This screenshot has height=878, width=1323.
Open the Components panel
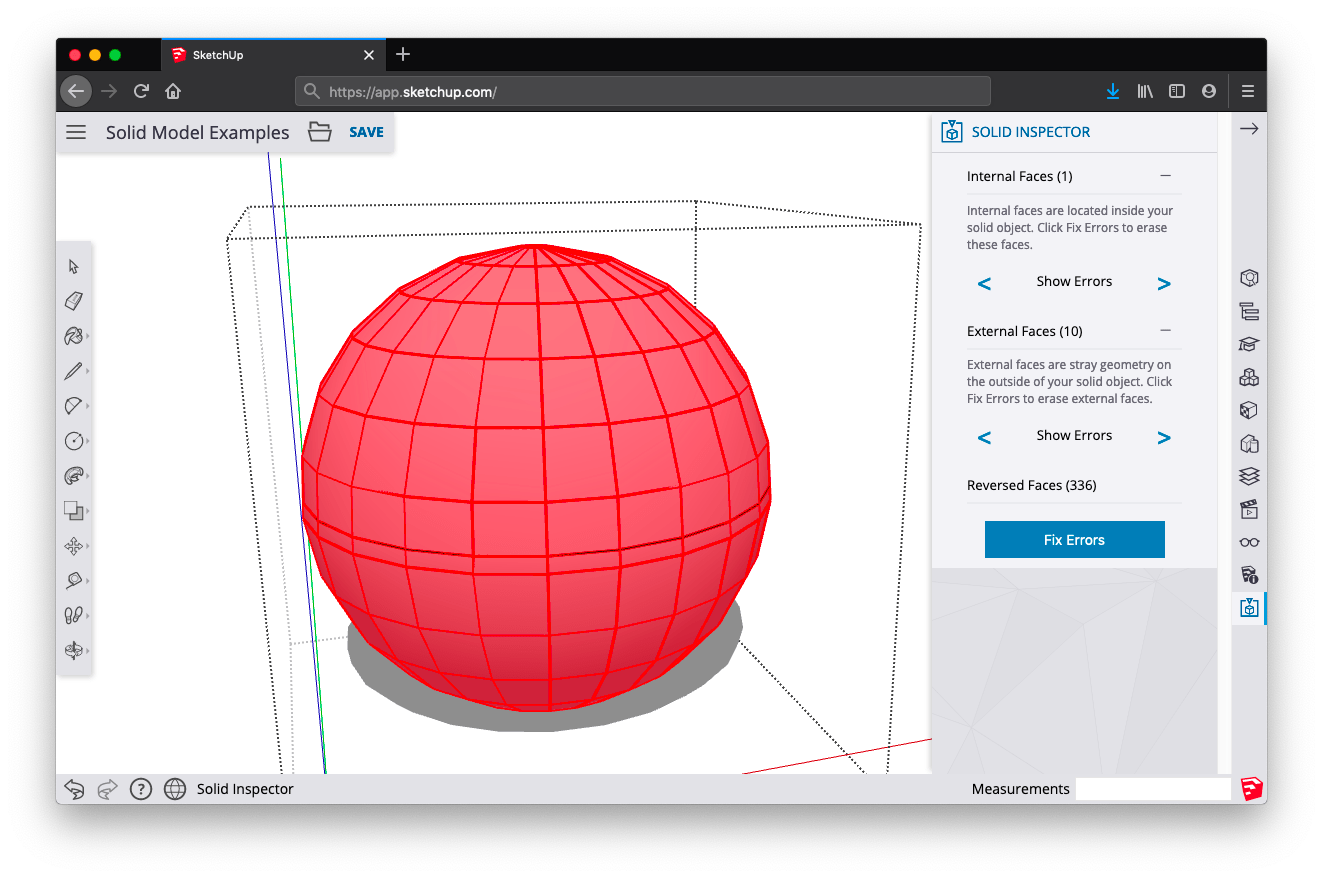1248,377
